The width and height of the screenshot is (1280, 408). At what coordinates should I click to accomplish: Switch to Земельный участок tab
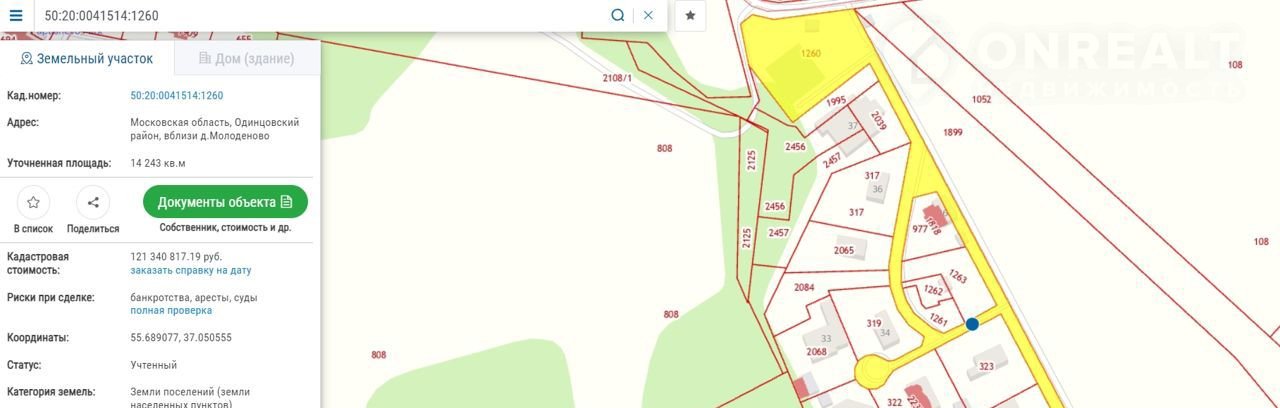pyautogui.click(x=87, y=59)
